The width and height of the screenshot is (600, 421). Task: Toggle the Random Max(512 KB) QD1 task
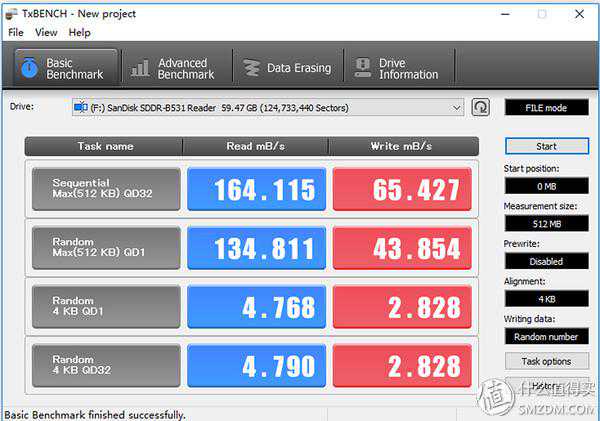[106, 248]
